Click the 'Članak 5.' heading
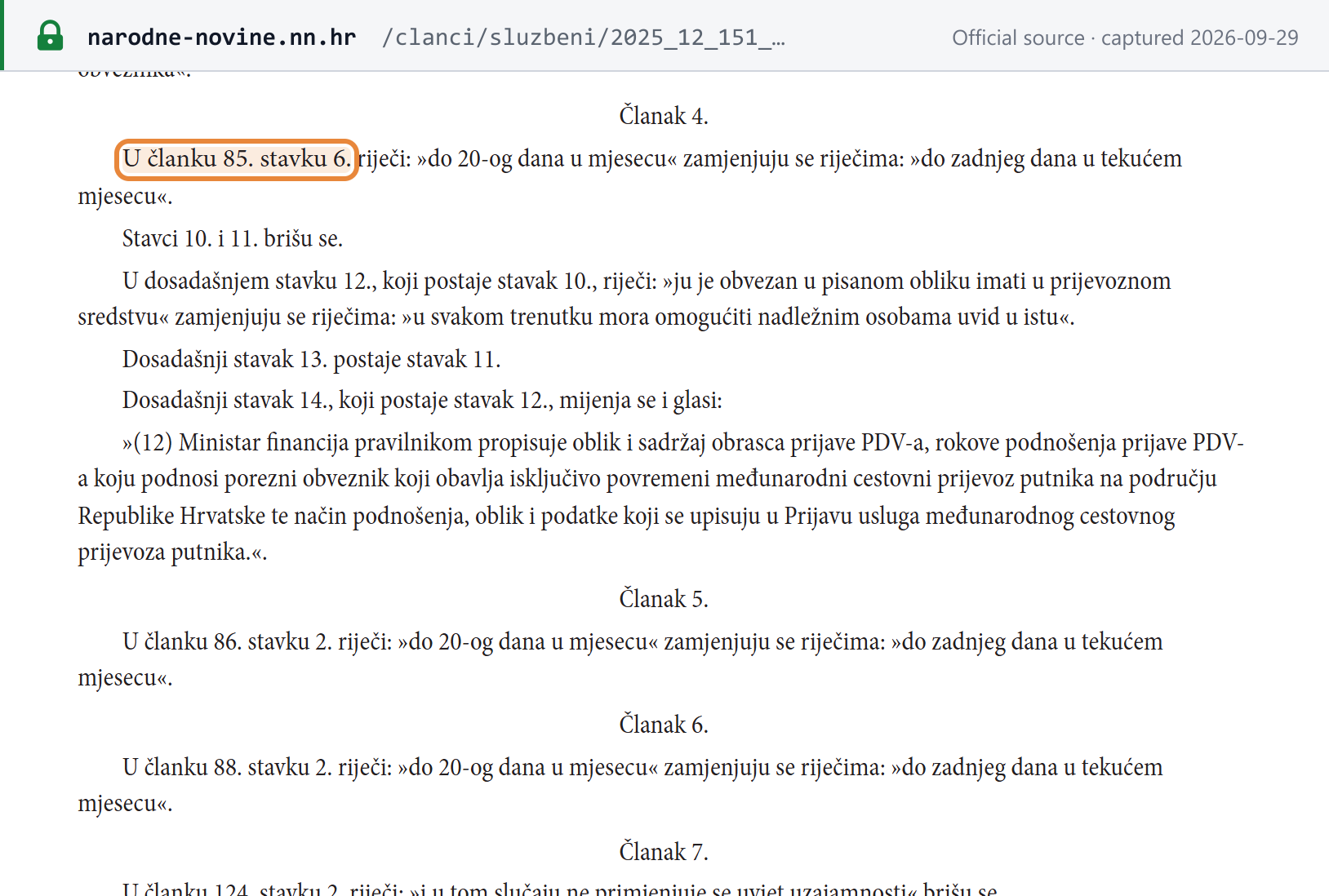The width and height of the screenshot is (1329, 896). [664, 599]
